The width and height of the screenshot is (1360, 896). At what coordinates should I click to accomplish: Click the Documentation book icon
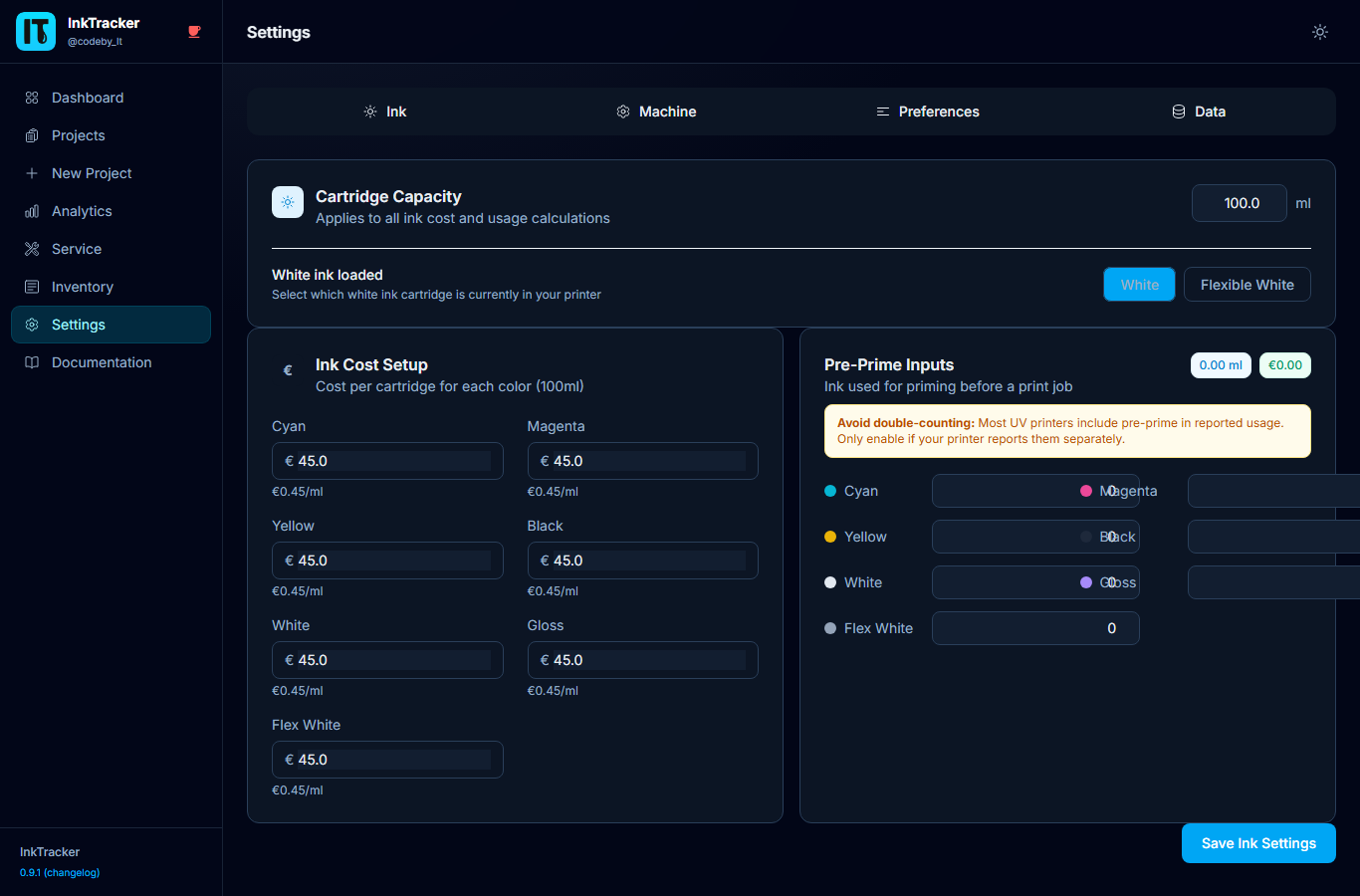[32, 362]
